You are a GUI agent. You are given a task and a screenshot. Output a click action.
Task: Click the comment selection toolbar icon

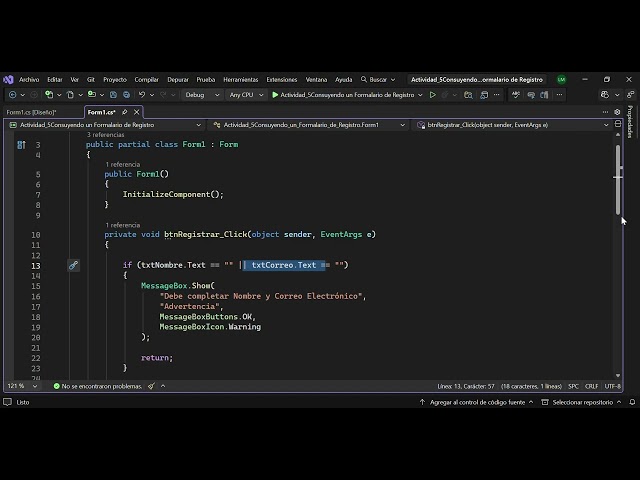click(531, 95)
